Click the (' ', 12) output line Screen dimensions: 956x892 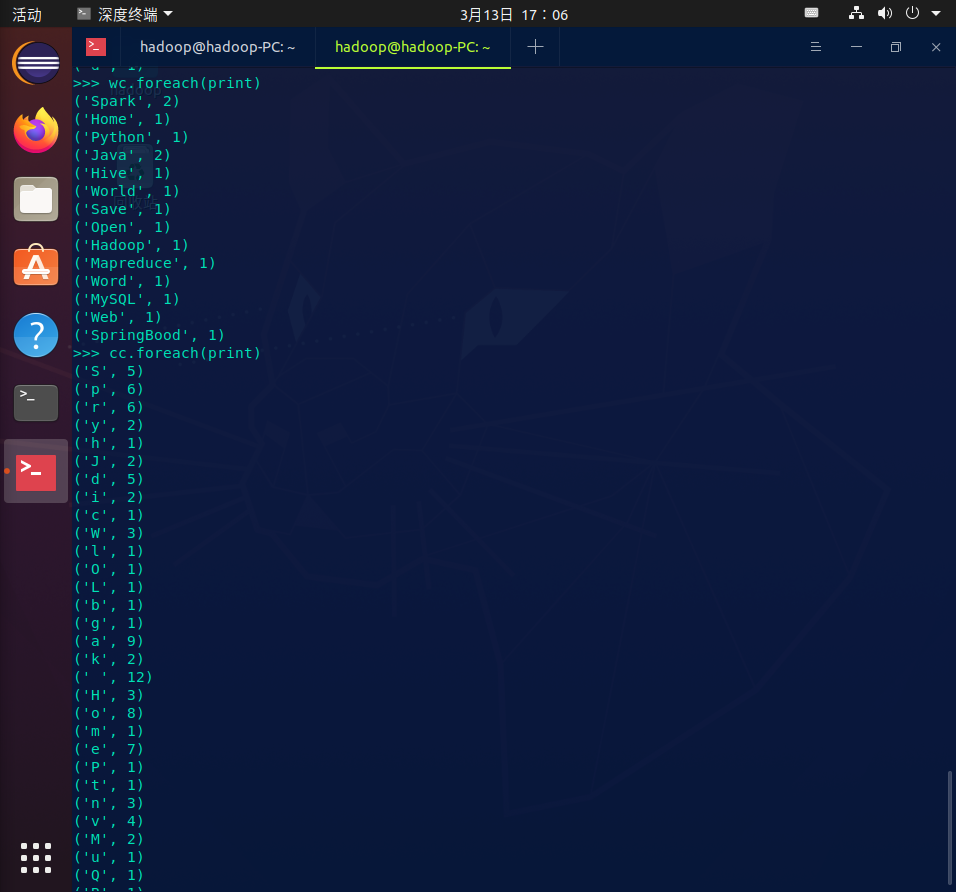tap(113, 677)
